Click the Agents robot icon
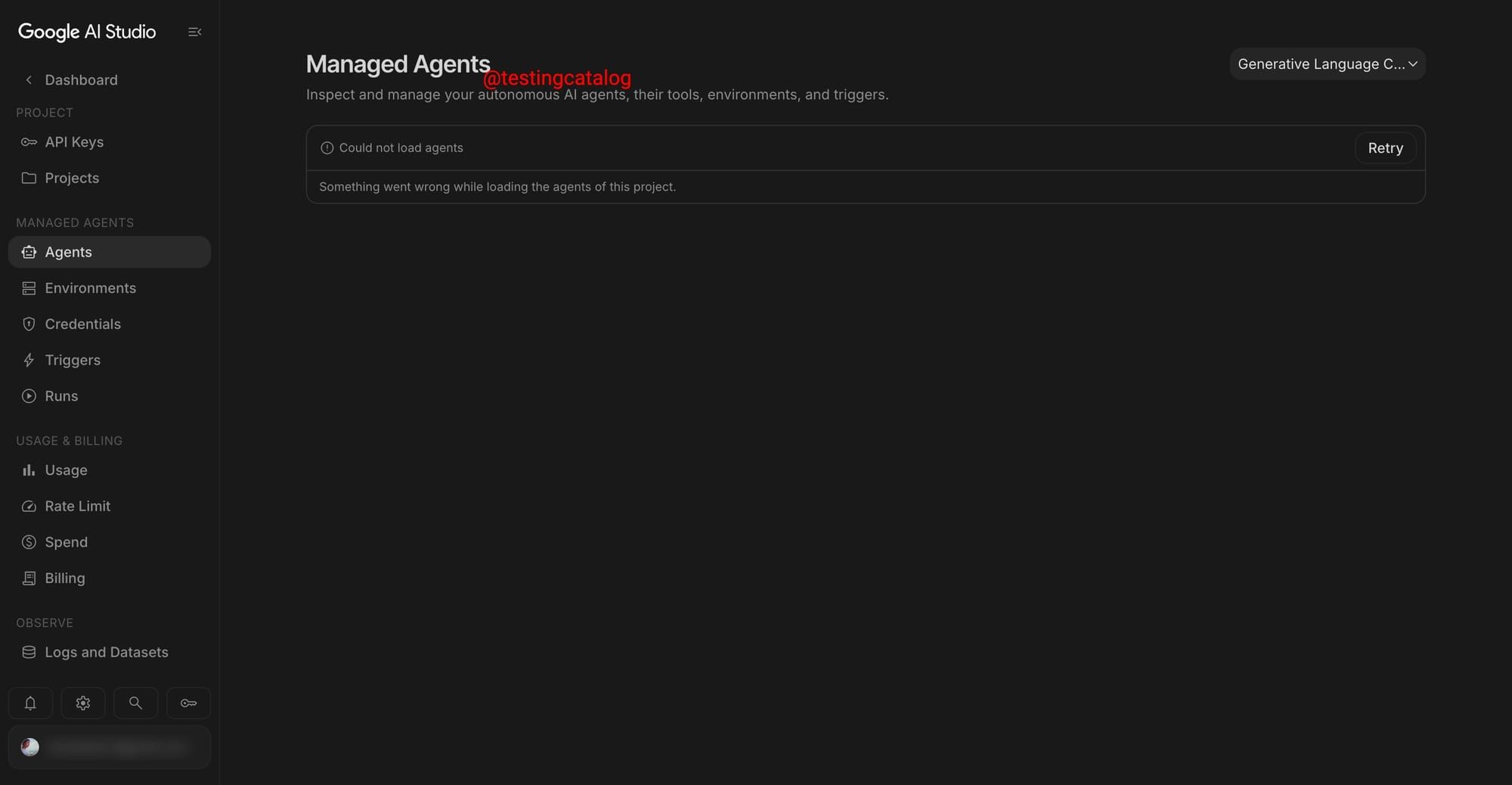The width and height of the screenshot is (1512, 785). [x=29, y=252]
